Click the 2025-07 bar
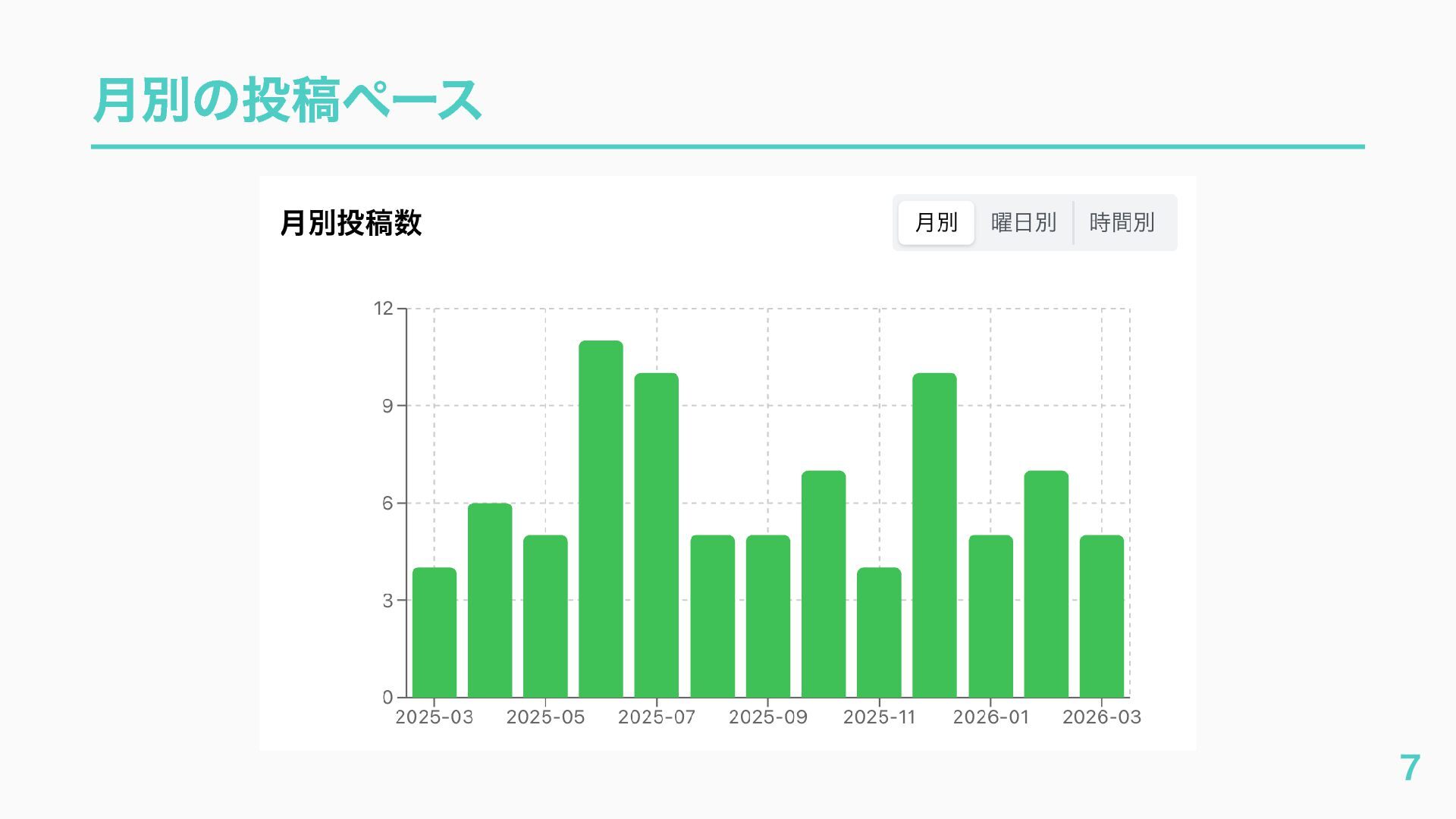 coord(657,535)
